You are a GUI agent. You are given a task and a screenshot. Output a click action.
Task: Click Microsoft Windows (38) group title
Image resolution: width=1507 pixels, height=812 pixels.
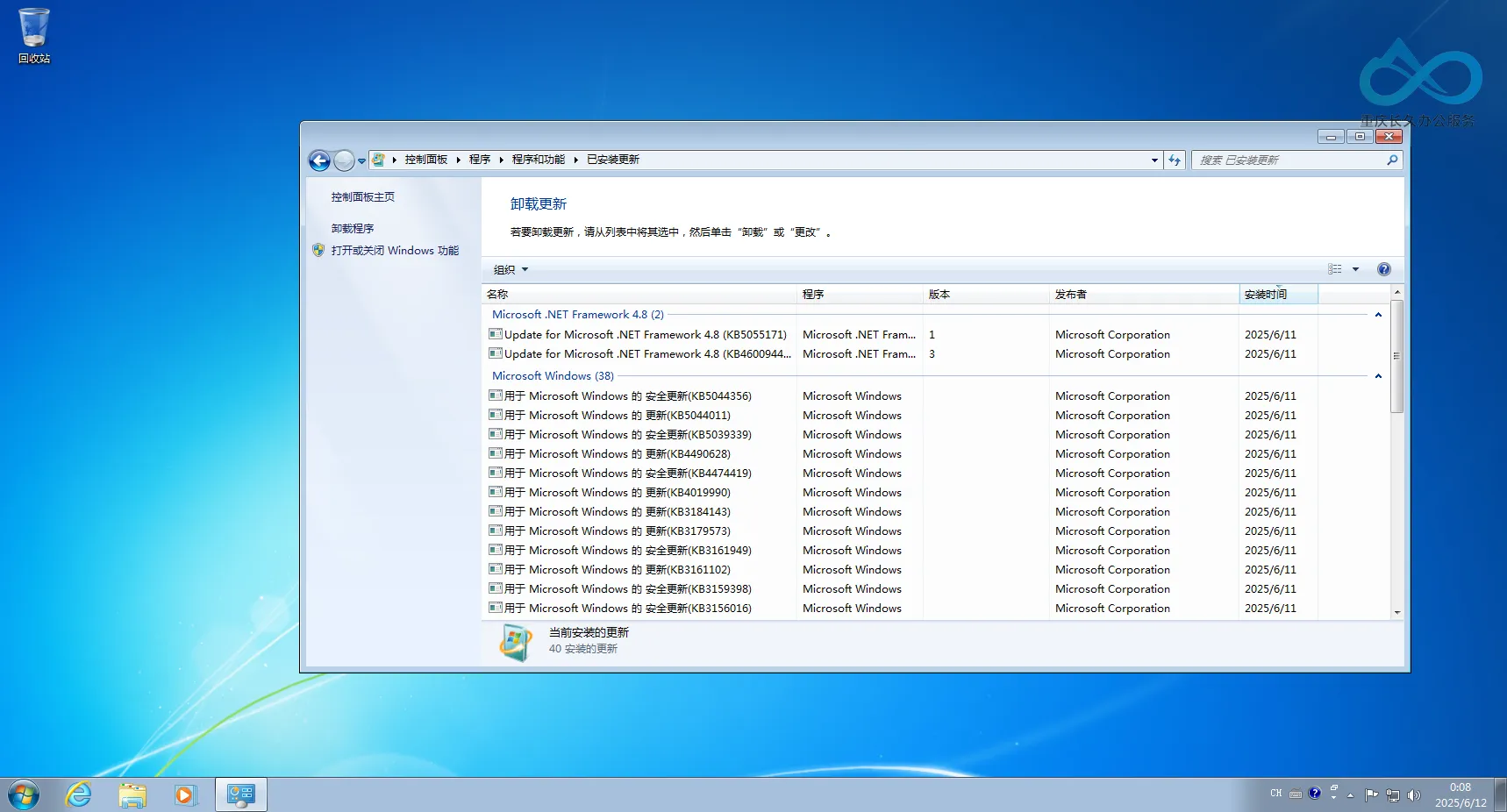(553, 376)
